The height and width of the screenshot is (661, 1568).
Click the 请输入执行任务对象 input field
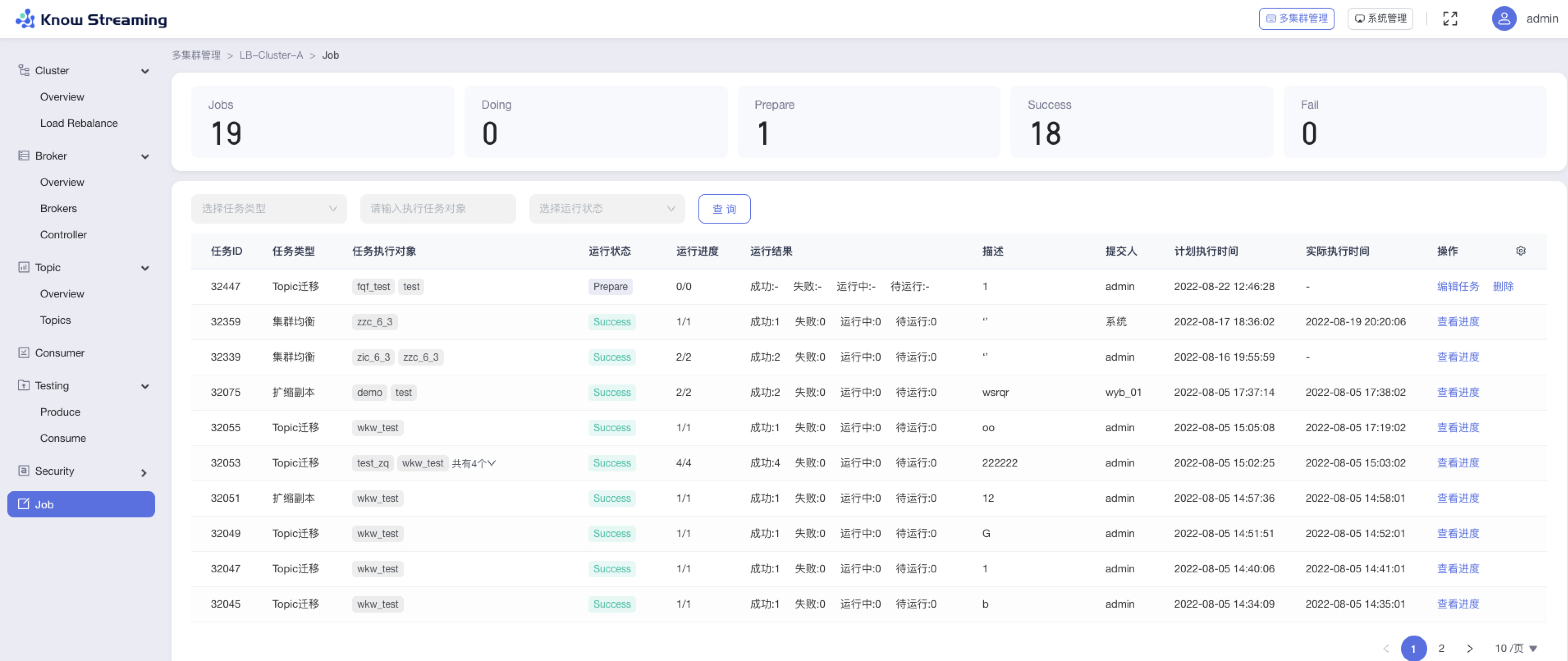click(x=437, y=208)
